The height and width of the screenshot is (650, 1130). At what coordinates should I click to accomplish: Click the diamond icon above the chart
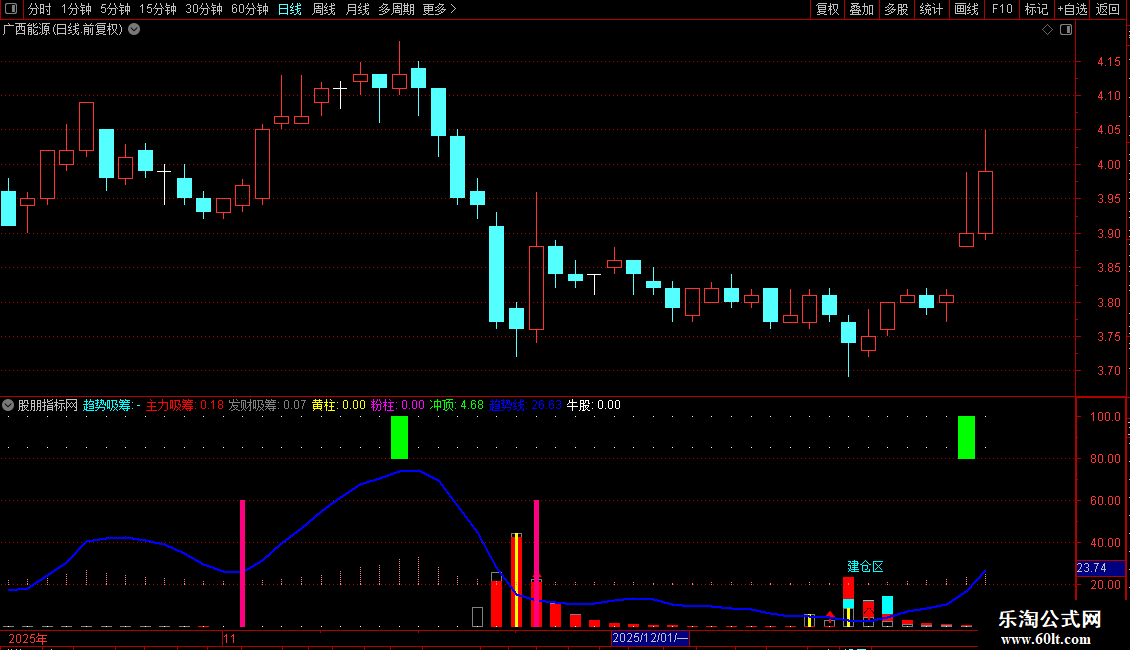click(1047, 30)
